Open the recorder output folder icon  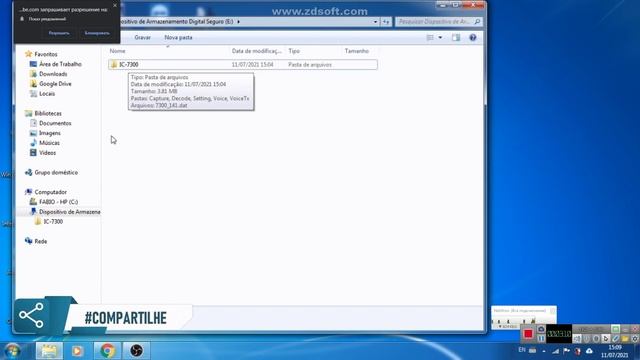tap(625, 338)
